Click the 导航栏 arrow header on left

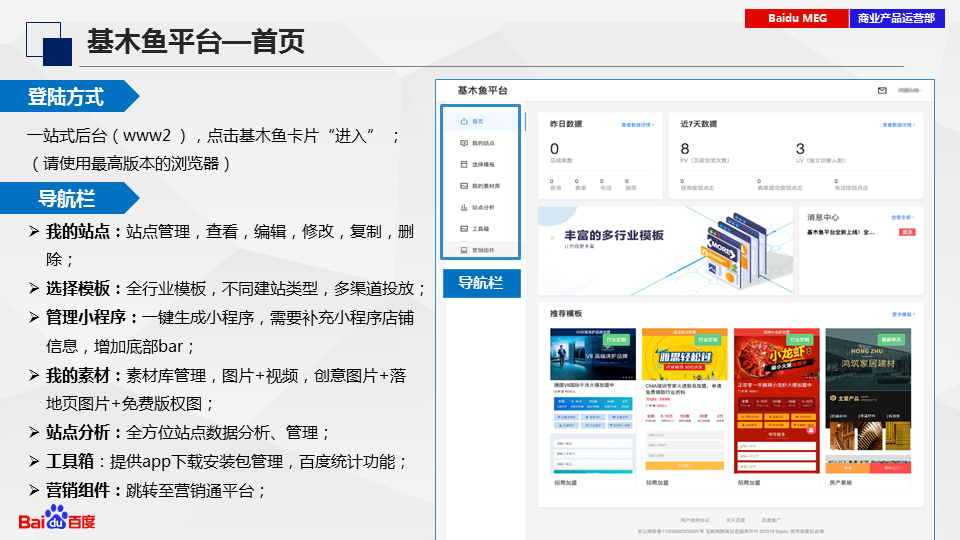tap(70, 198)
